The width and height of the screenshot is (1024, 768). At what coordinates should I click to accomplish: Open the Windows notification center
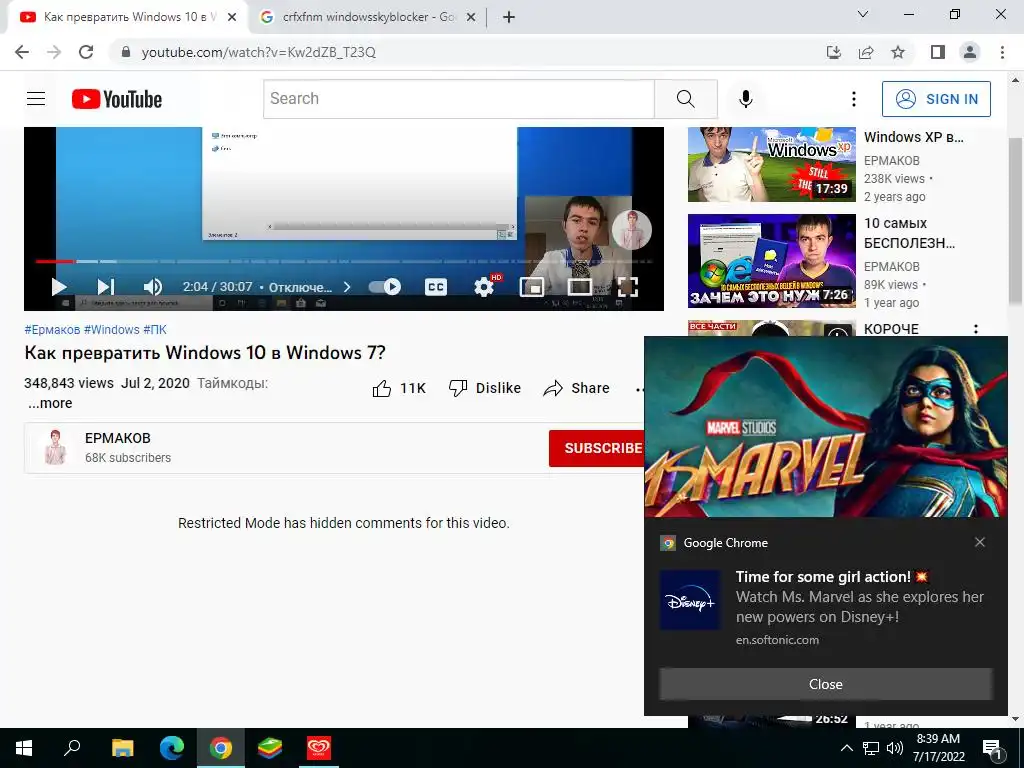(992, 748)
